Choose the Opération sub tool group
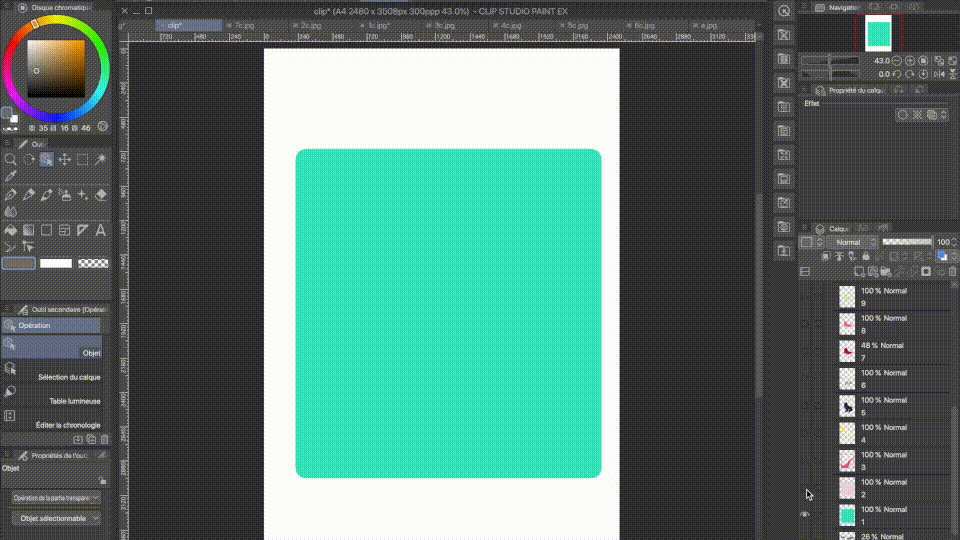 (51, 326)
